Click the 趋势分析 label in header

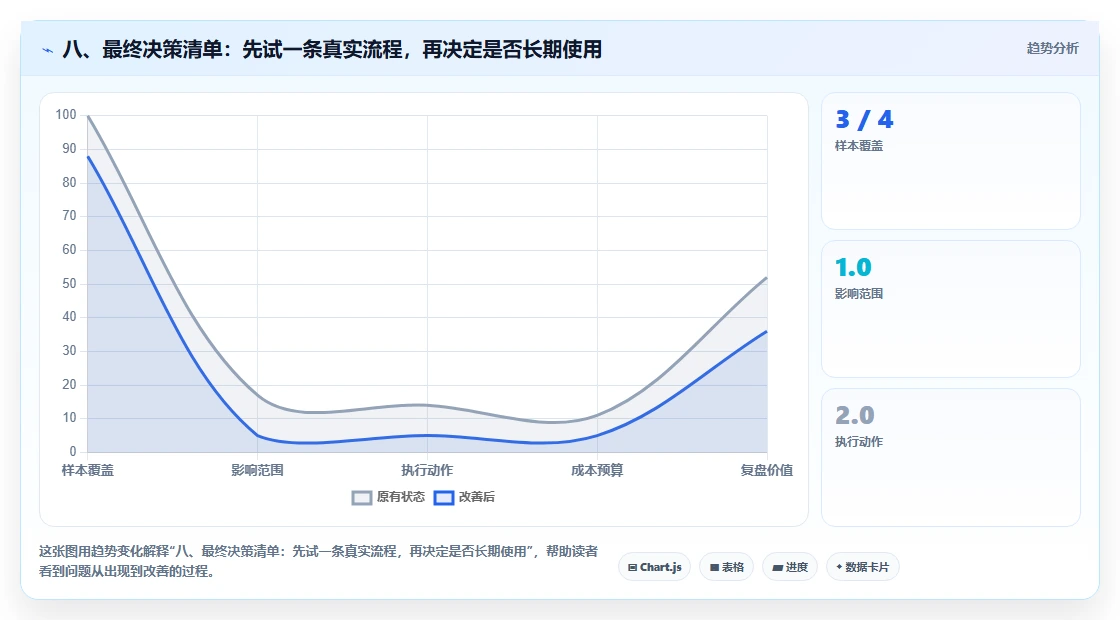(x=1052, y=49)
